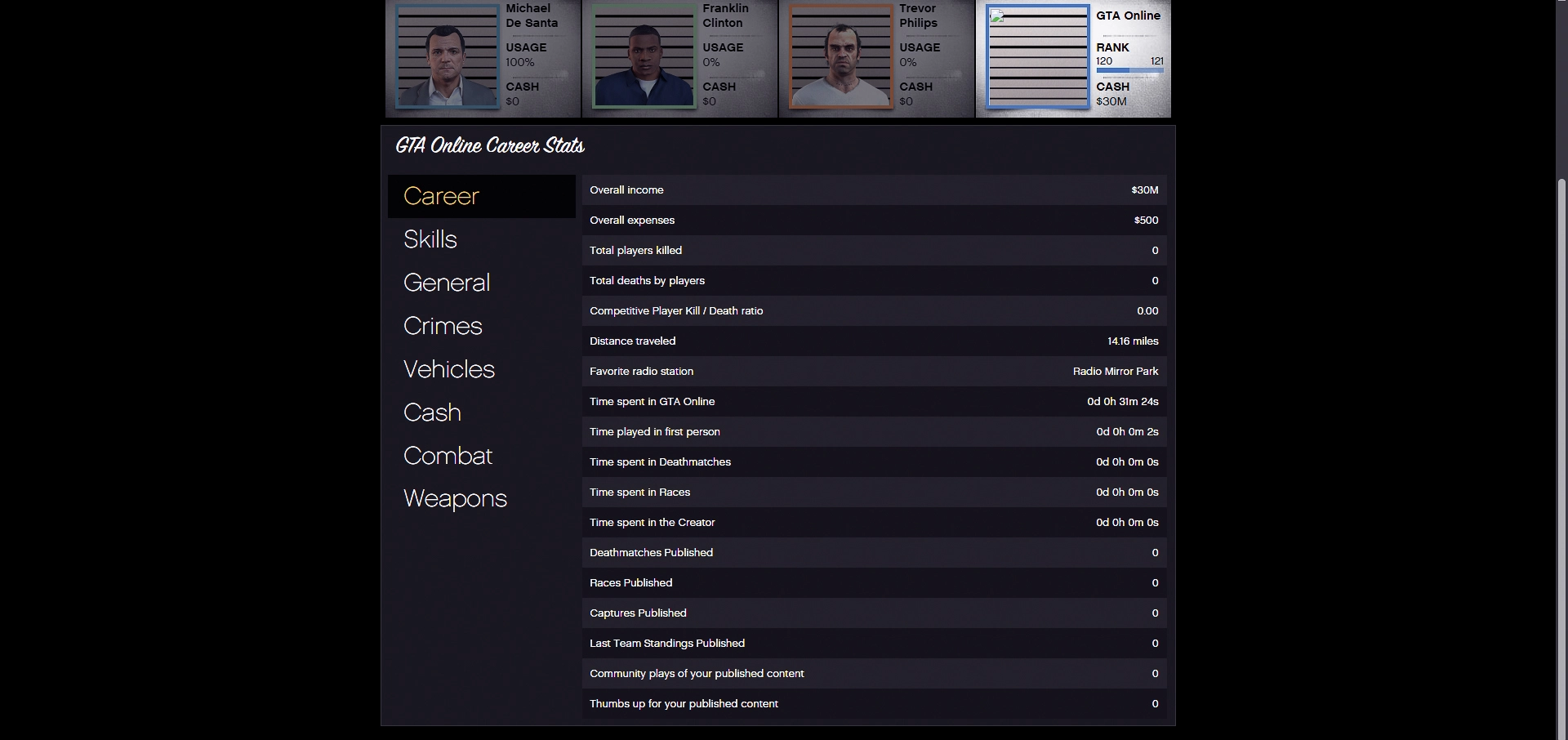Click the Time spent in GTA Online row

874,401
